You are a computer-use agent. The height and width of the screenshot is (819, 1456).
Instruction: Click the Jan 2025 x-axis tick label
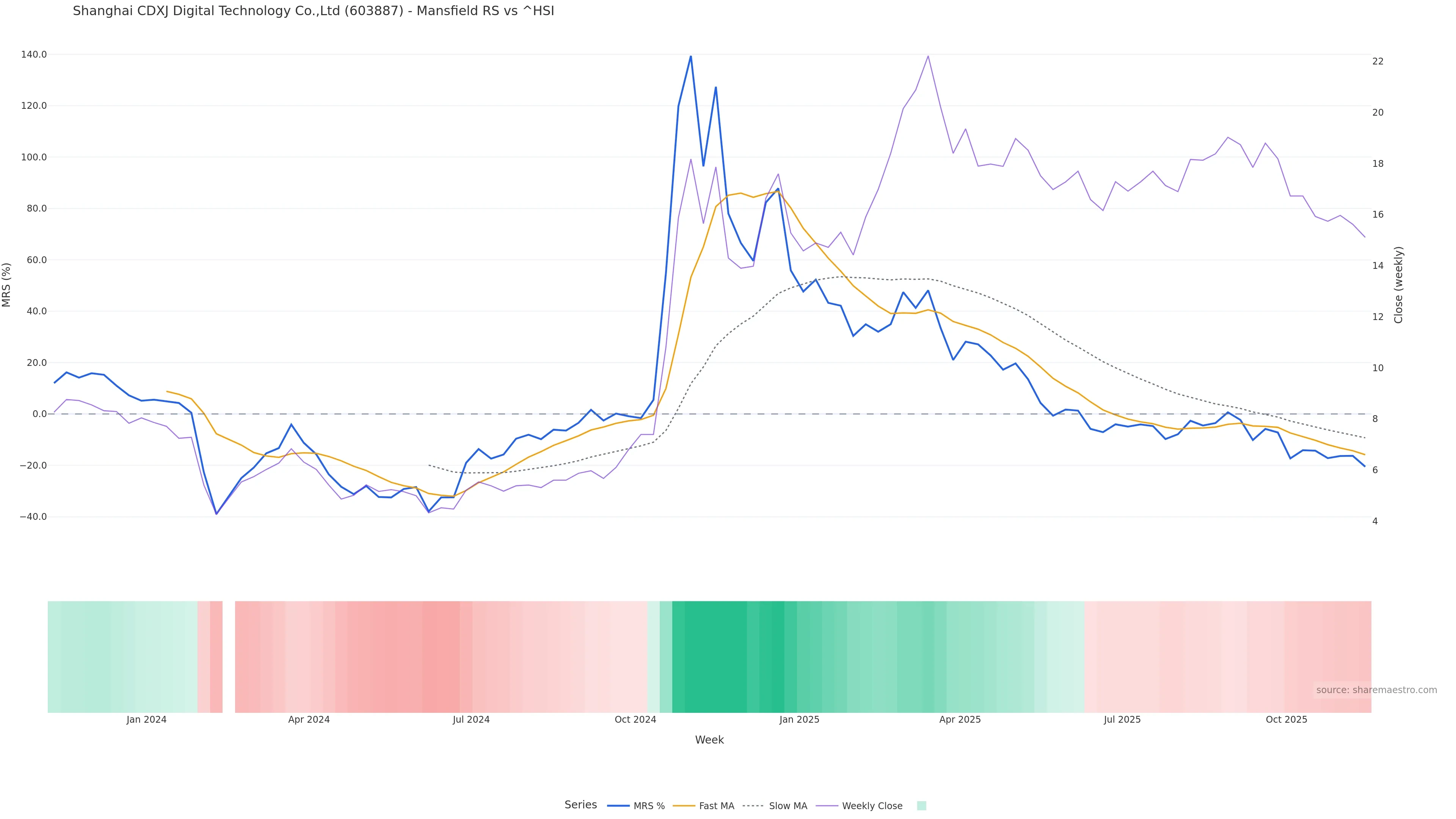point(799,720)
